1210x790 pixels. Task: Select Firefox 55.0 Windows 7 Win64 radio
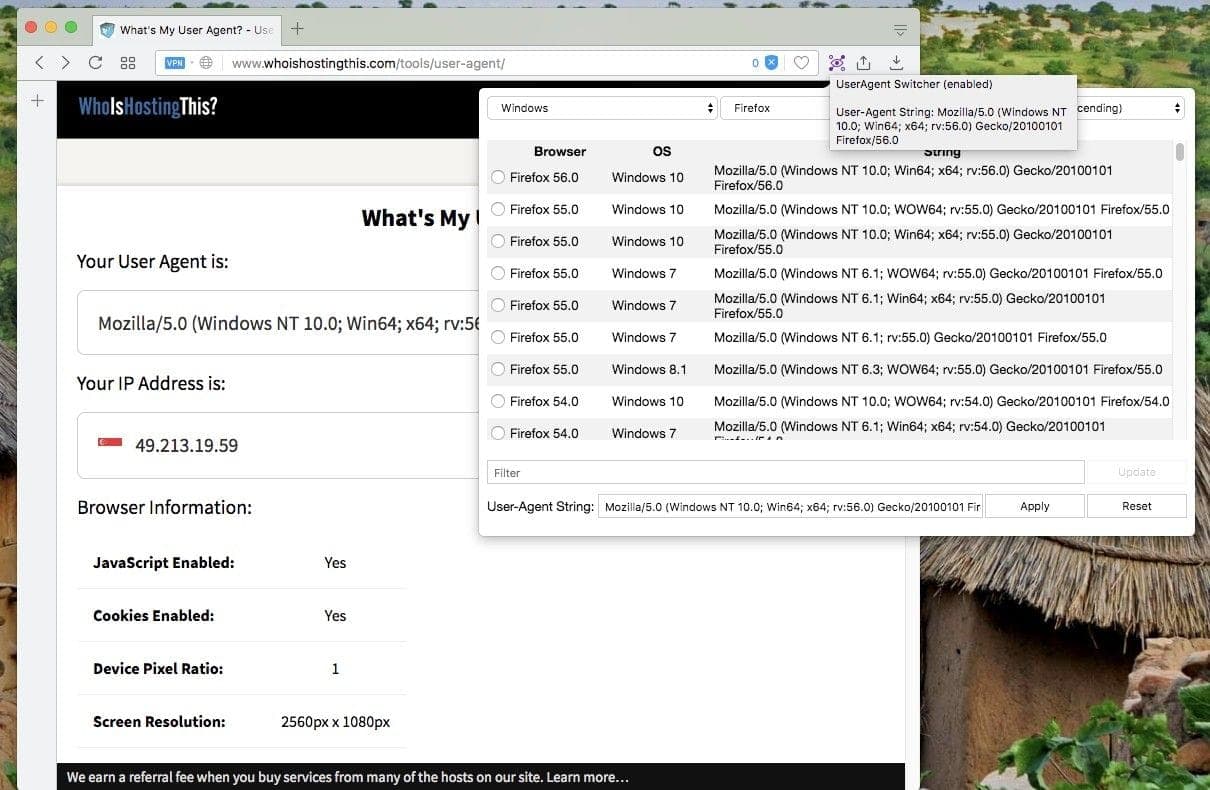(498, 306)
